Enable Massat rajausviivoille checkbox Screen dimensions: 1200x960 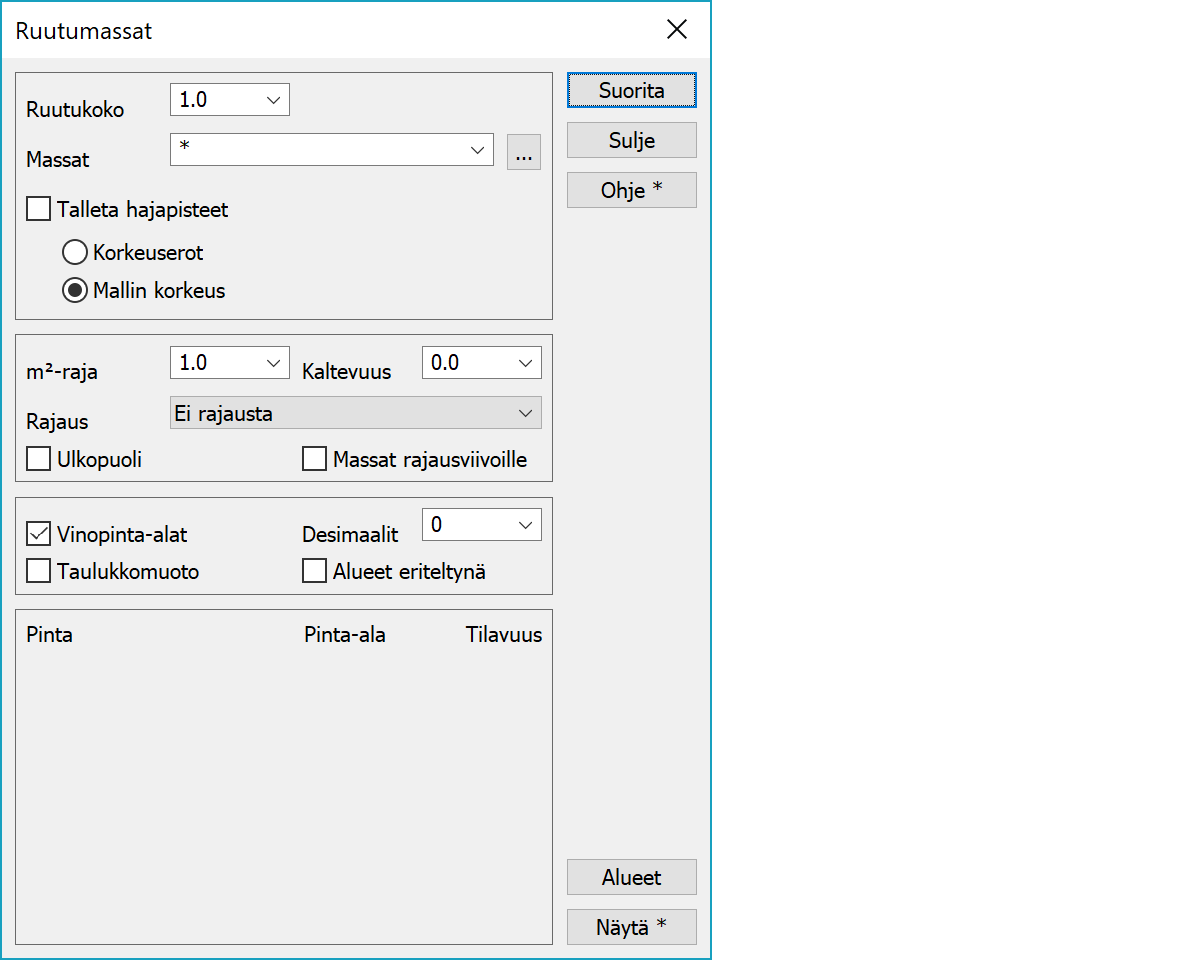[314, 459]
